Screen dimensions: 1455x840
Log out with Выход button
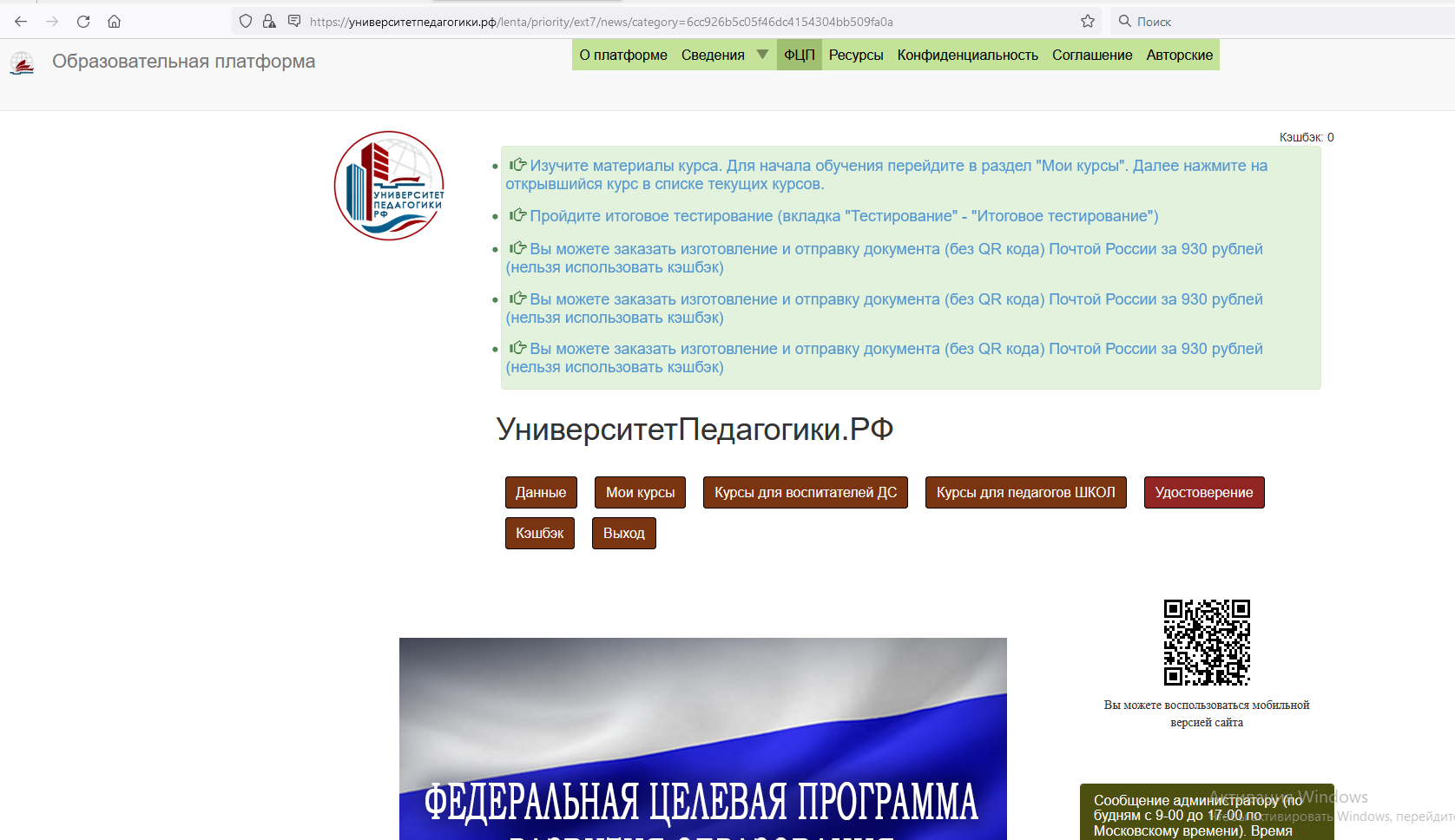click(624, 533)
